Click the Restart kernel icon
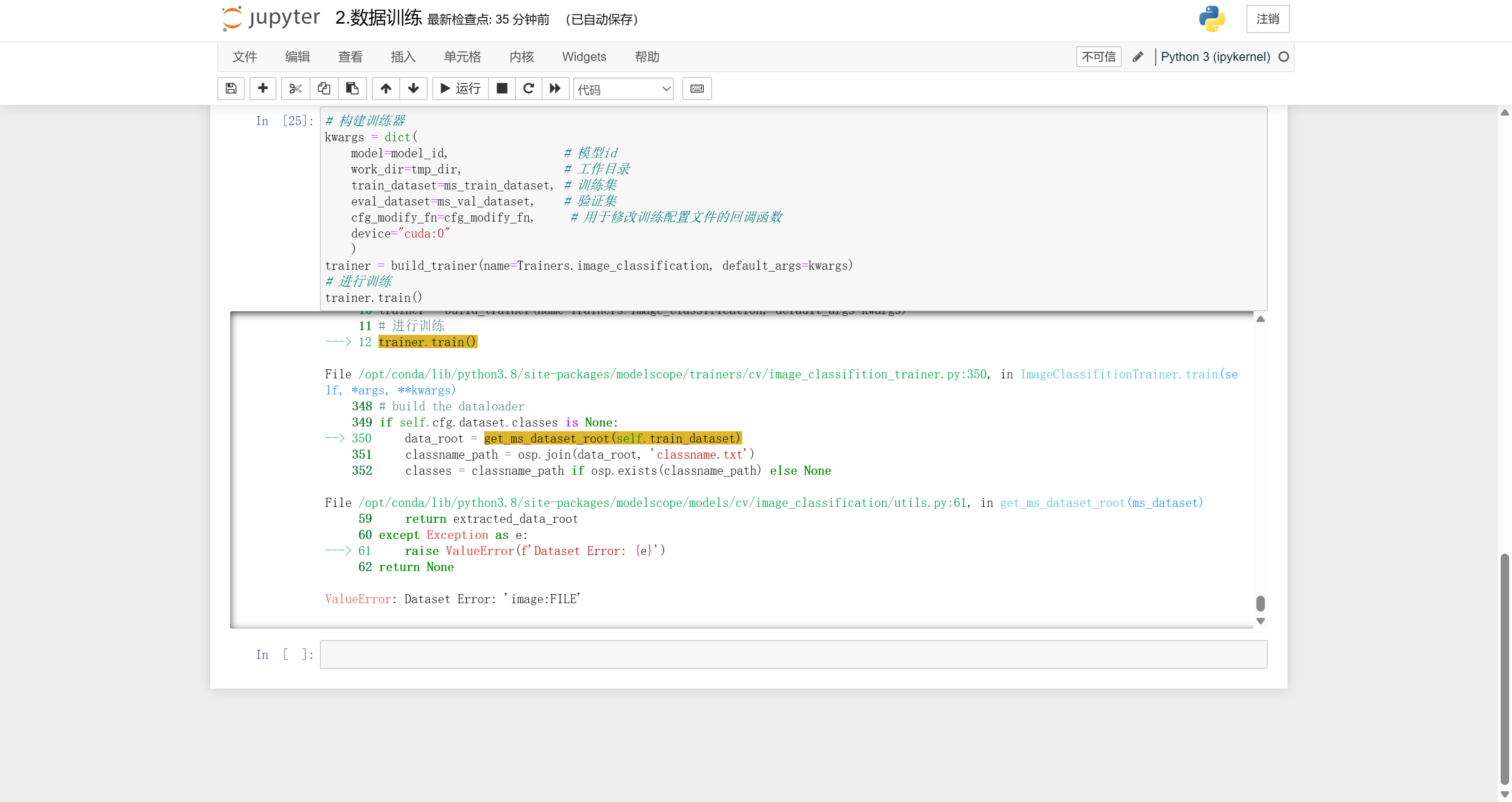1512x802 pixels. pos(530,88)
